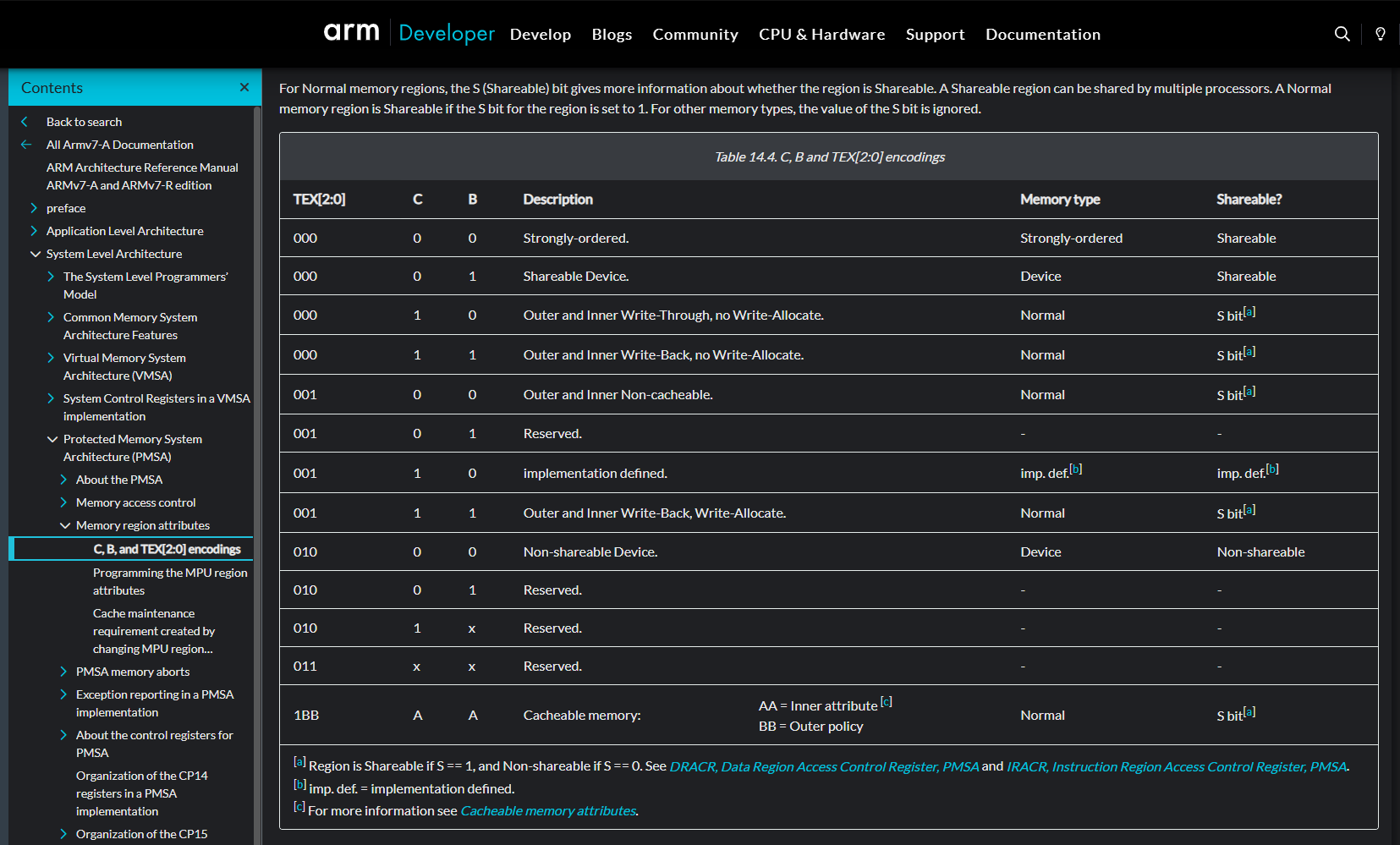
Task: Click the Shareable? column header
Action: pos(1249,199)
